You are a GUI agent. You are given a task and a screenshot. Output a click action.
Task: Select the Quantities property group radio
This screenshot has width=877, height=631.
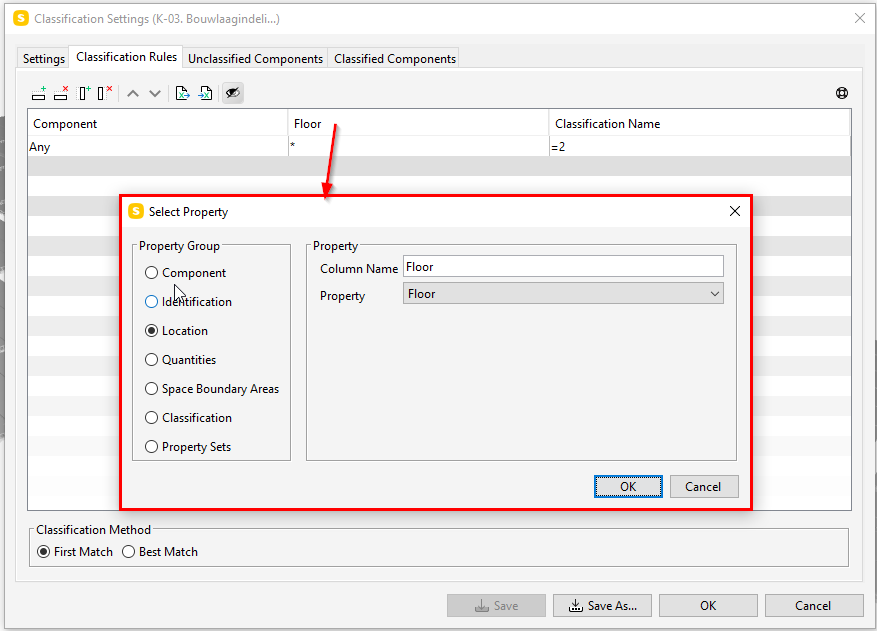coord(151,360)
